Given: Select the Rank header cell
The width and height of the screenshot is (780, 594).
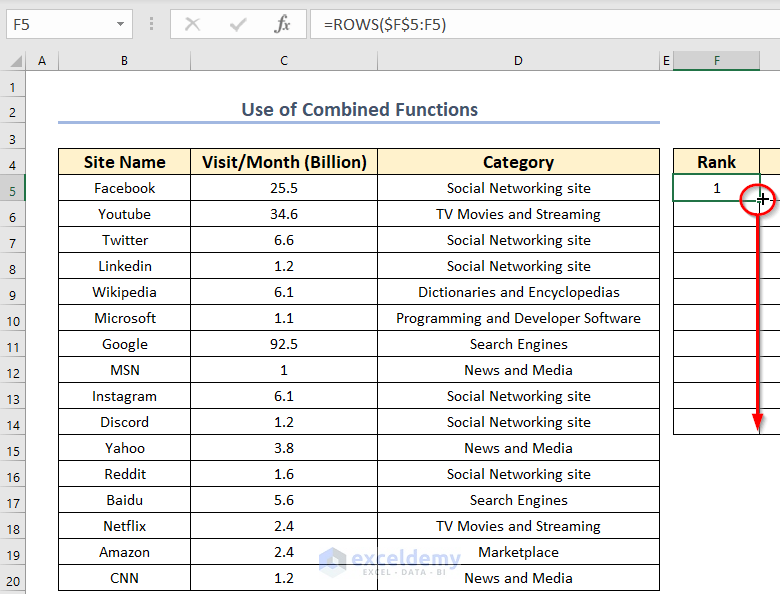Looking at the screenshot, I should coord(716,162).
